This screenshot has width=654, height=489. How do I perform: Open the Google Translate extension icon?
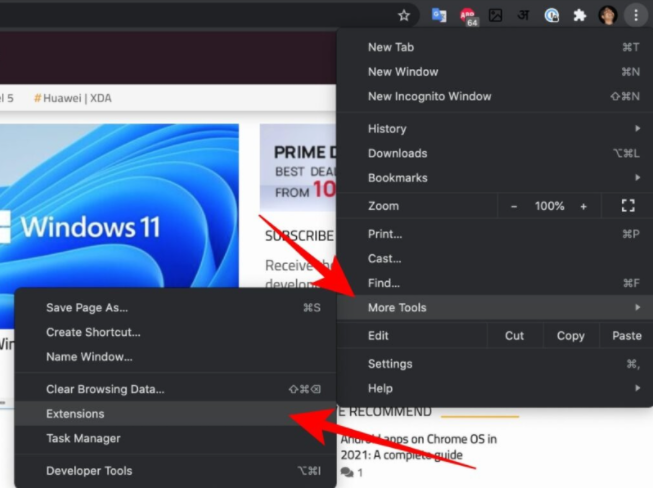click(x=439, y=16)
